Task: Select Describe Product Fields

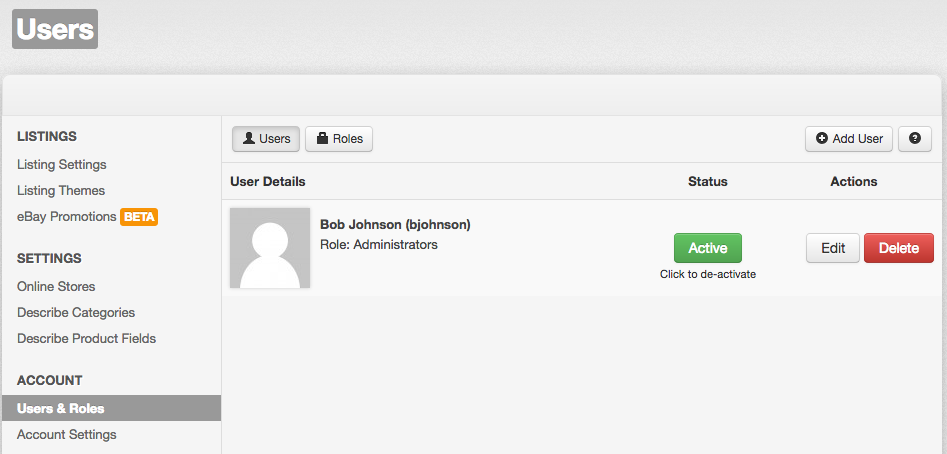Action: (87, 338)
